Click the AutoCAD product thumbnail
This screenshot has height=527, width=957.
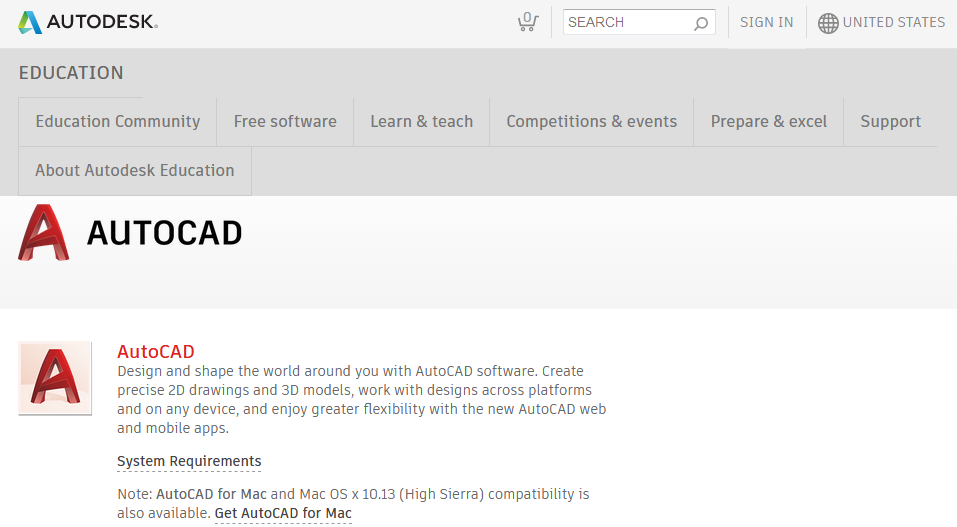click(55, 379)
